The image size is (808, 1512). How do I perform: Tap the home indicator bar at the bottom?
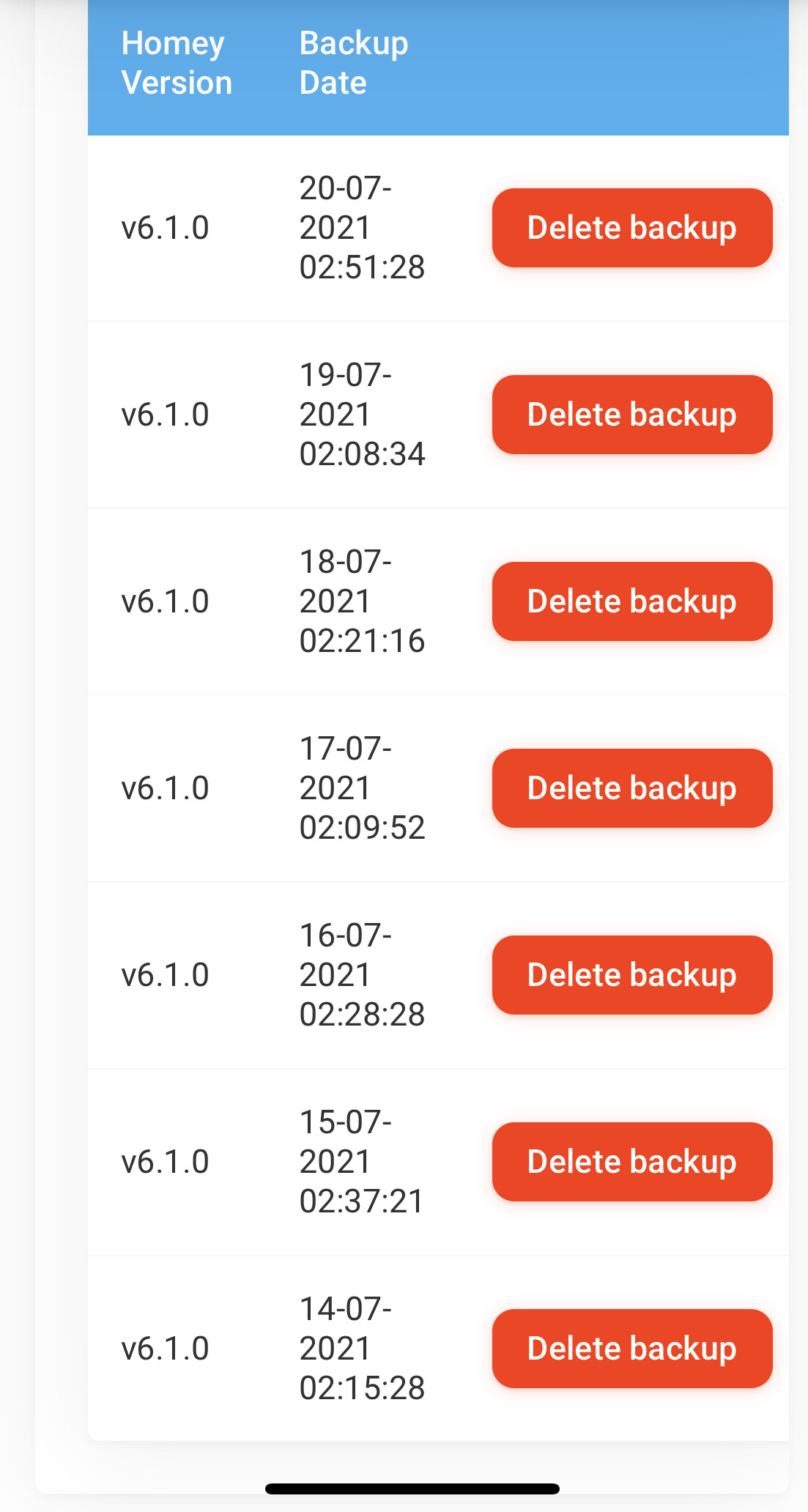click(412, 1489)
